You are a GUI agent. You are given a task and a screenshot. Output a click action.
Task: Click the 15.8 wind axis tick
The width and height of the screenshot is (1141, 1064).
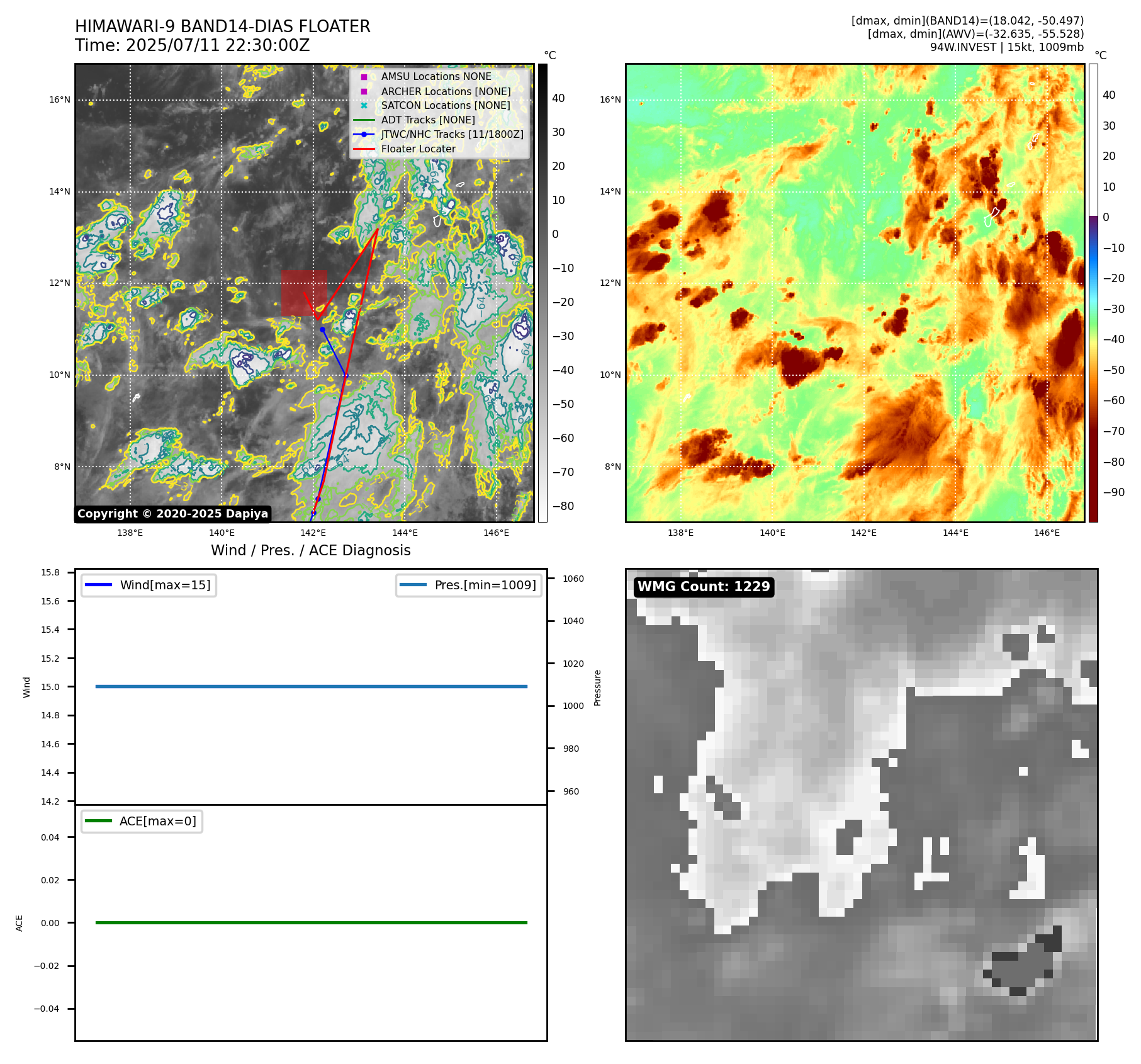50,572
